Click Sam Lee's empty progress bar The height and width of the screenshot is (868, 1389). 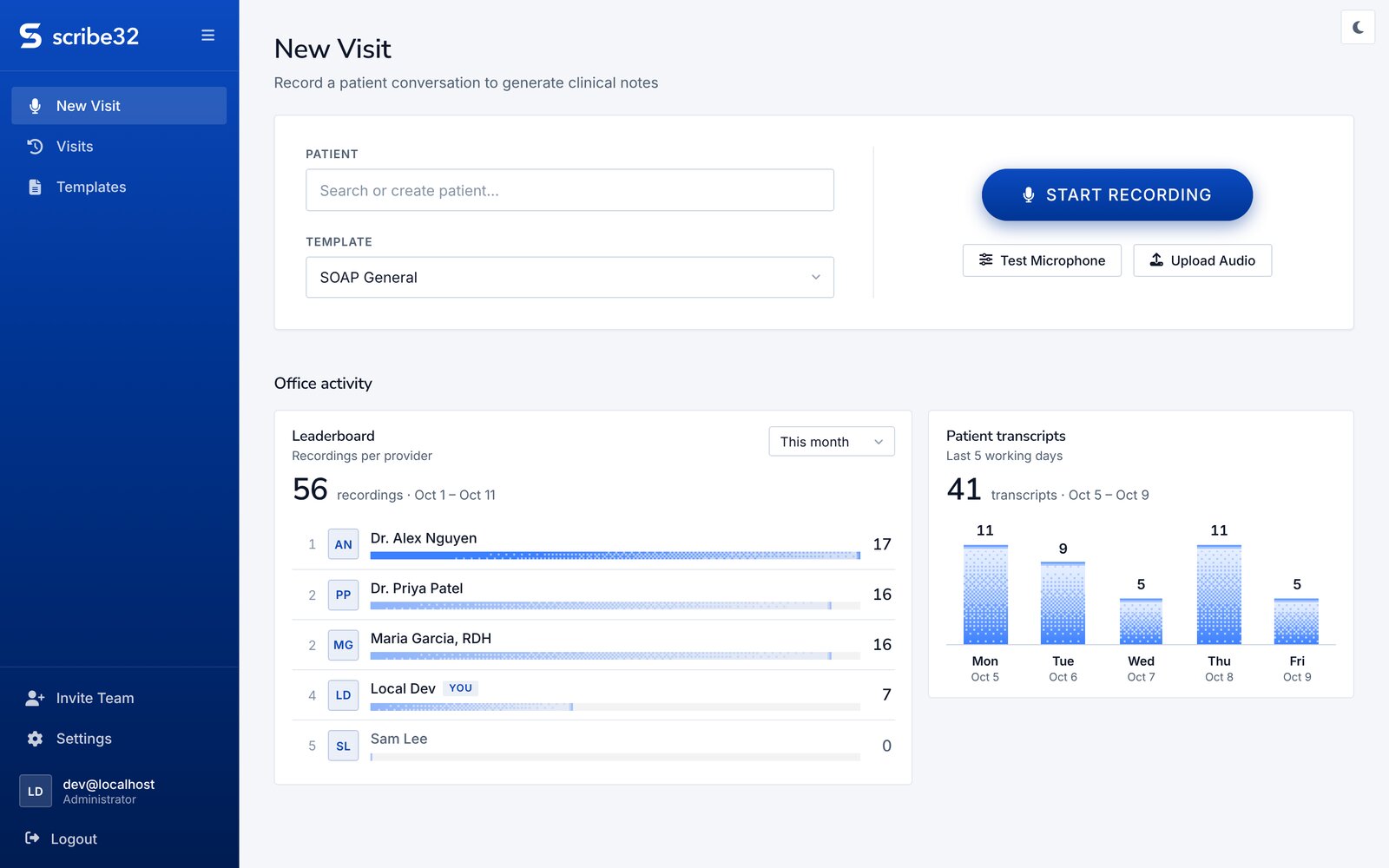pyautogui.click(x=615, y=757)
